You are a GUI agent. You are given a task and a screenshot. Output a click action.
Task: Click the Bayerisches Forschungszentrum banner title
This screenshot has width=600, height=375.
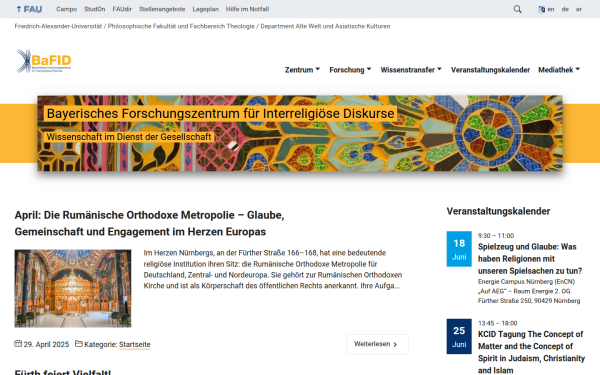tap(220, 113)
